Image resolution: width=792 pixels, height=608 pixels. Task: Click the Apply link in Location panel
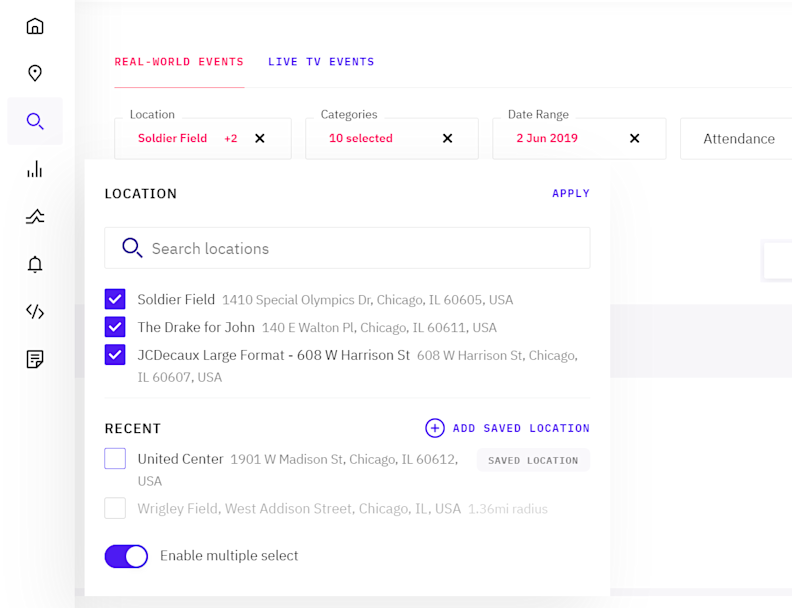[x=571, y=194]
